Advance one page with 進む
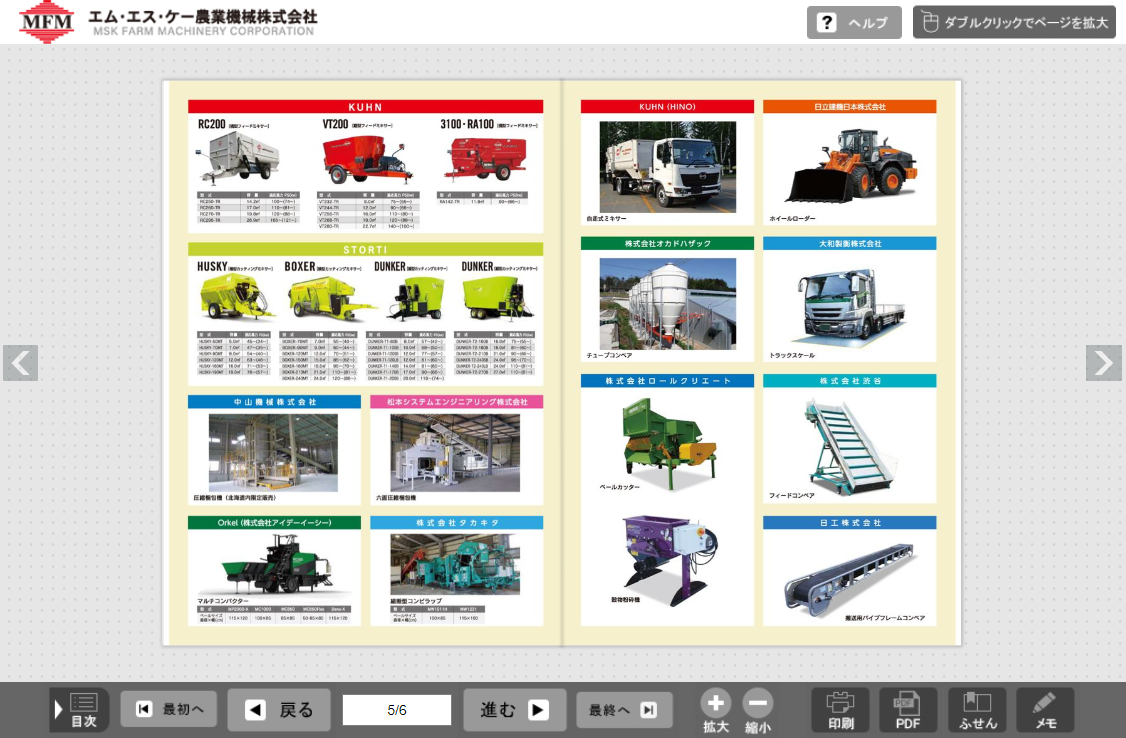1126x738 pixels. click(515, 710)
